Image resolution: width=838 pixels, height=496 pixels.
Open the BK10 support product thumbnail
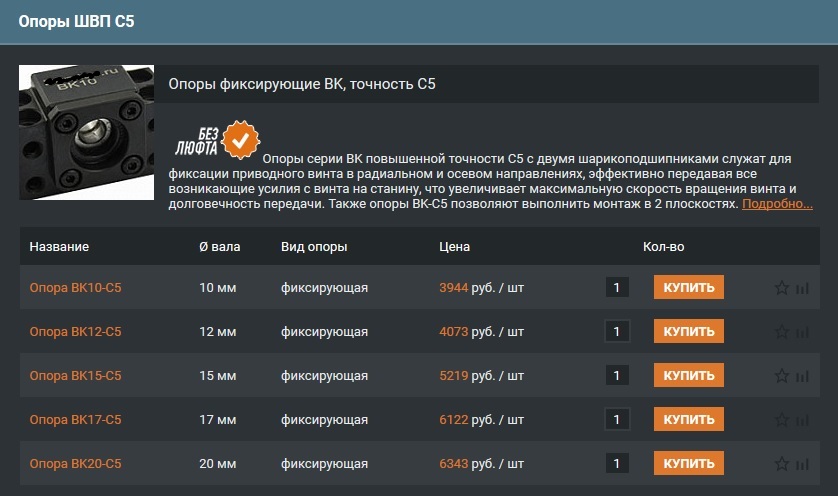86,132
